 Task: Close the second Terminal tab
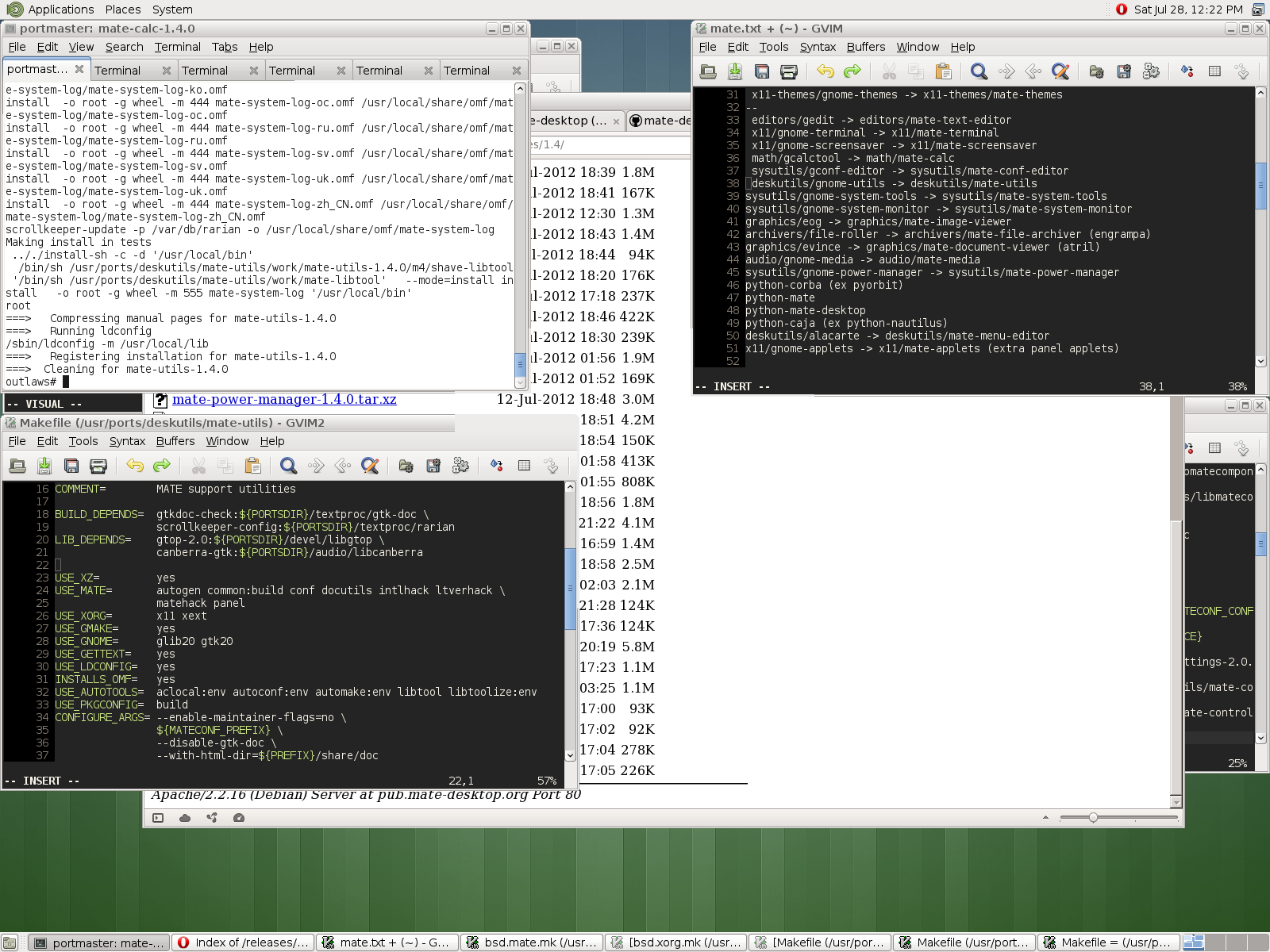254,71
